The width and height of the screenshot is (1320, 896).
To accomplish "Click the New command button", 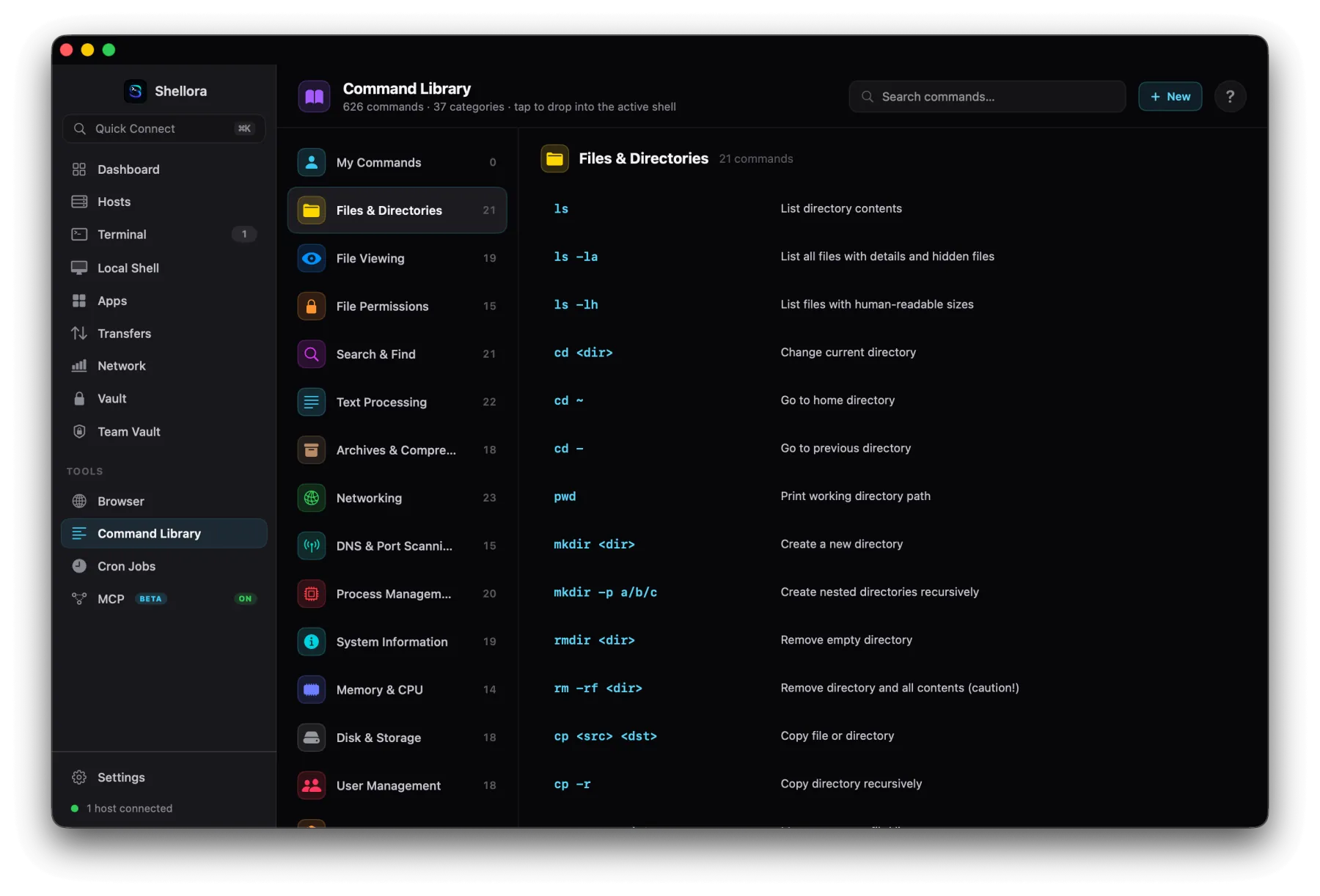I will [x=1170, y=97].
